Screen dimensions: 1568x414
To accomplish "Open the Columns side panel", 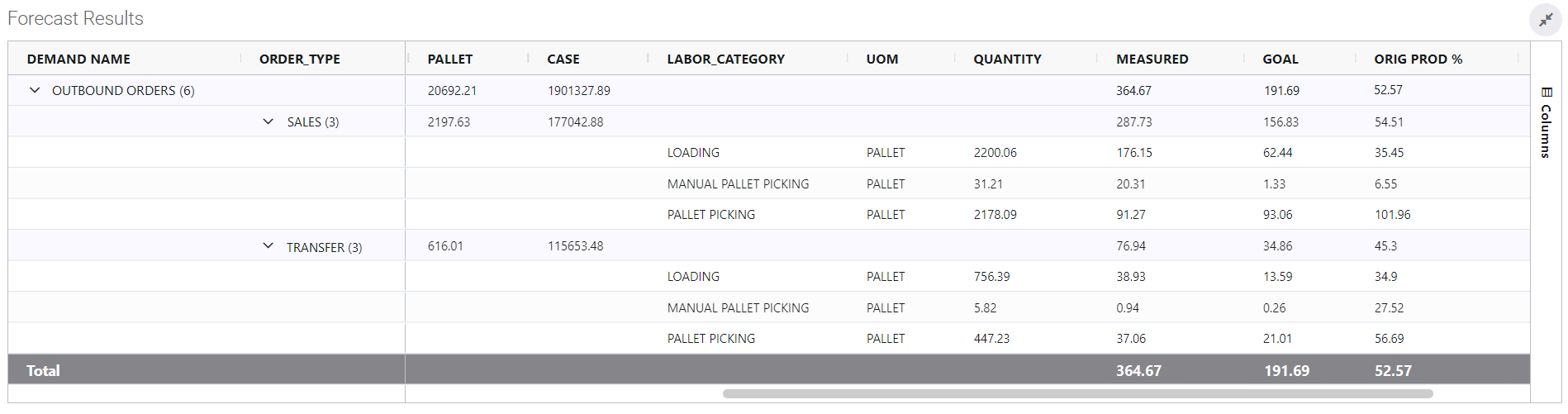I will pyautogui.click(x=1546, y=122).
